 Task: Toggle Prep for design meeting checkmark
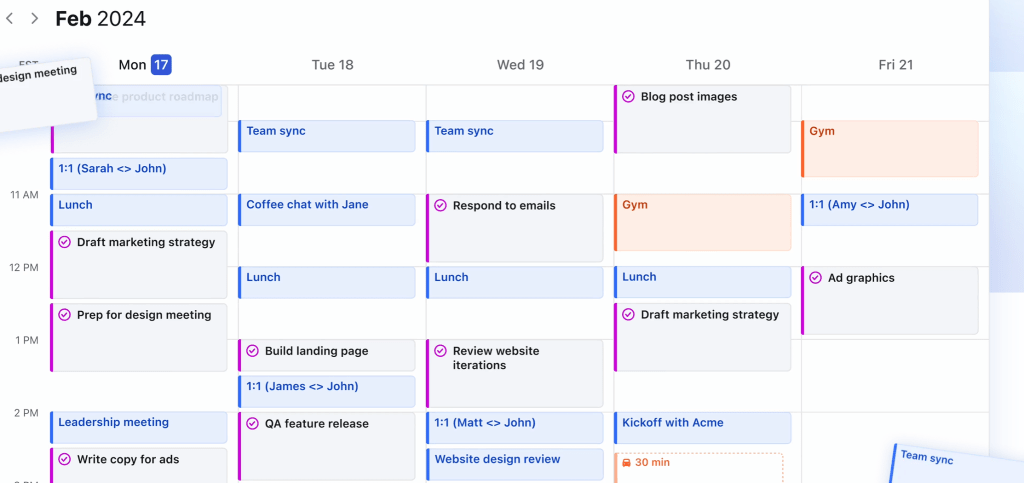click(64, 315)
